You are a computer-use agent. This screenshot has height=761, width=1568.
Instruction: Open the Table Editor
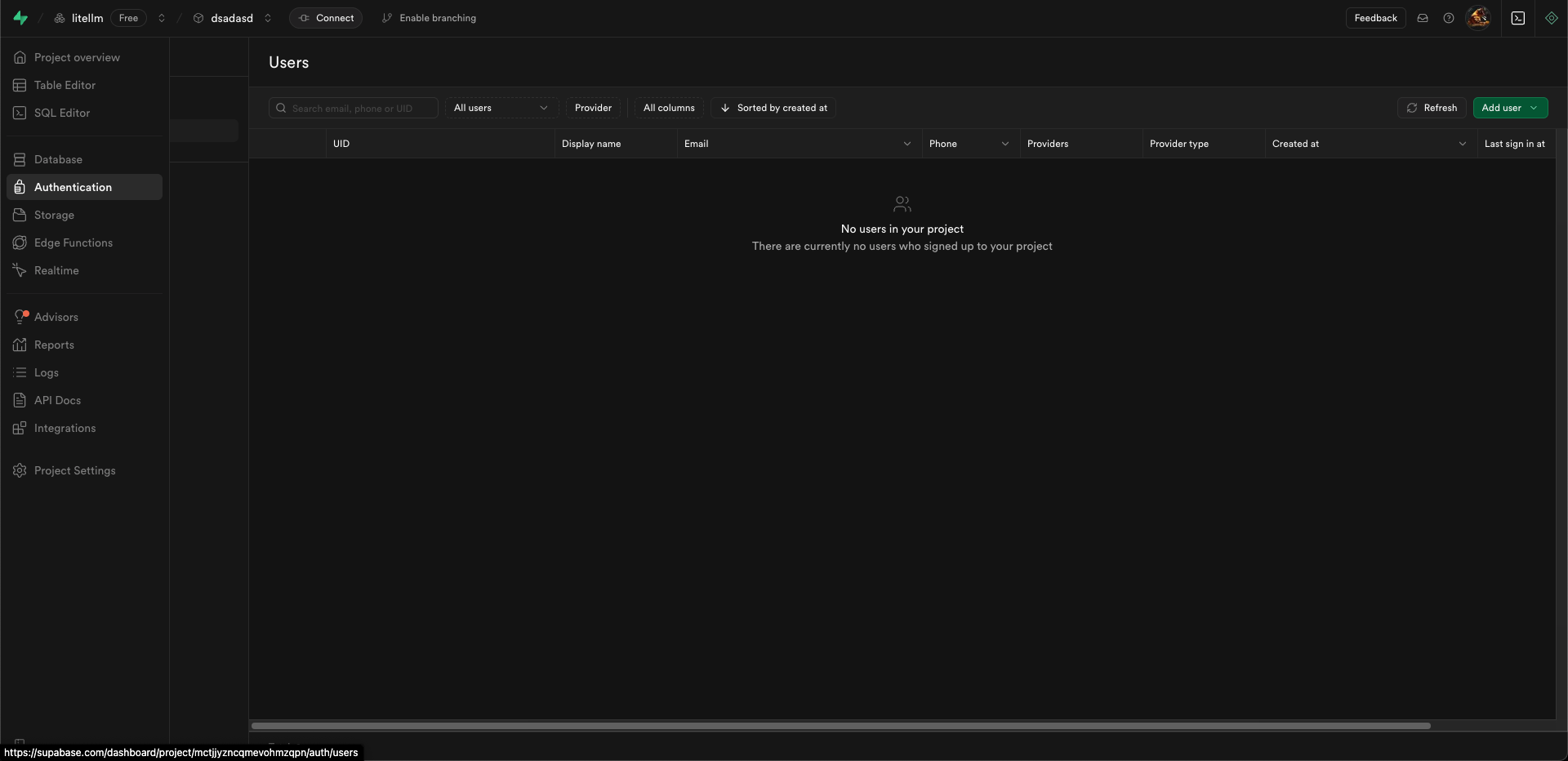(65, 85)
